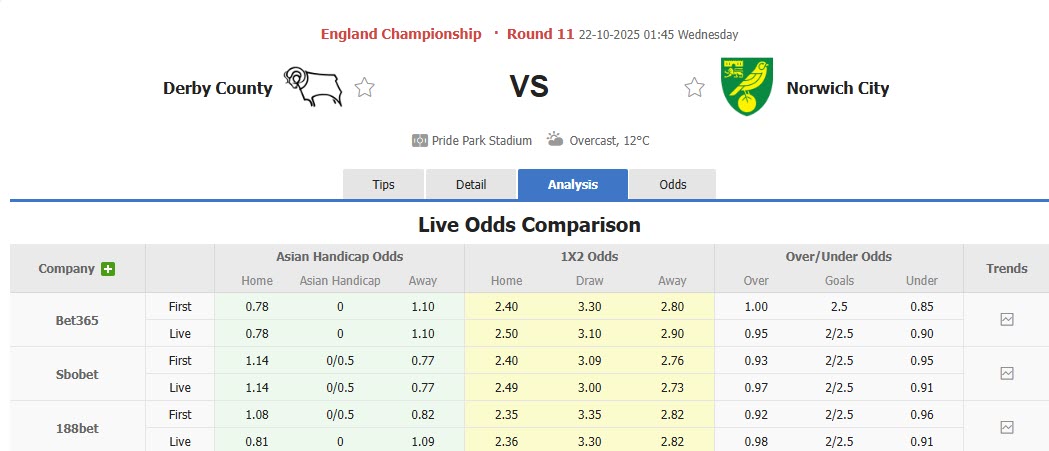Favorite Derby County with the star
This screenshot has width=1049, height=451.
[x=365, y=88]
